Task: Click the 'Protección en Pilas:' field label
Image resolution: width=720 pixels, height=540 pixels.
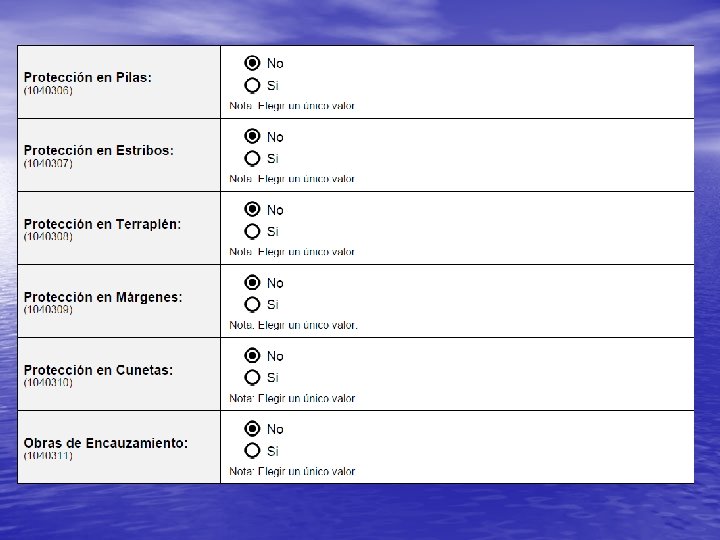Action: click(x=88, y=77)
